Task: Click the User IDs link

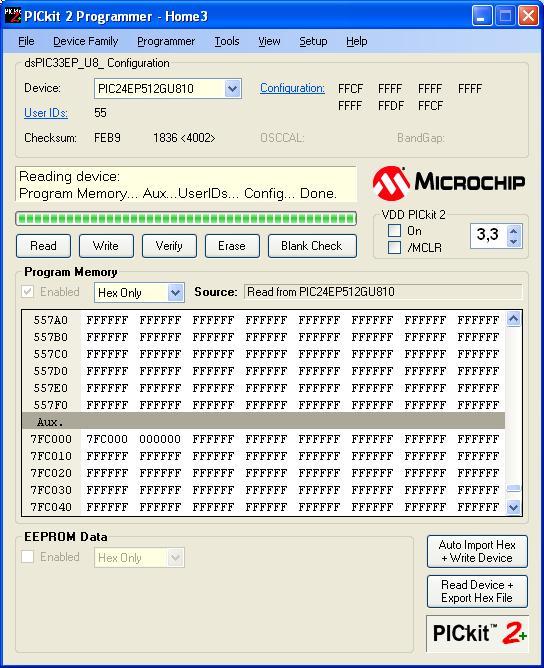Action: 46,113
